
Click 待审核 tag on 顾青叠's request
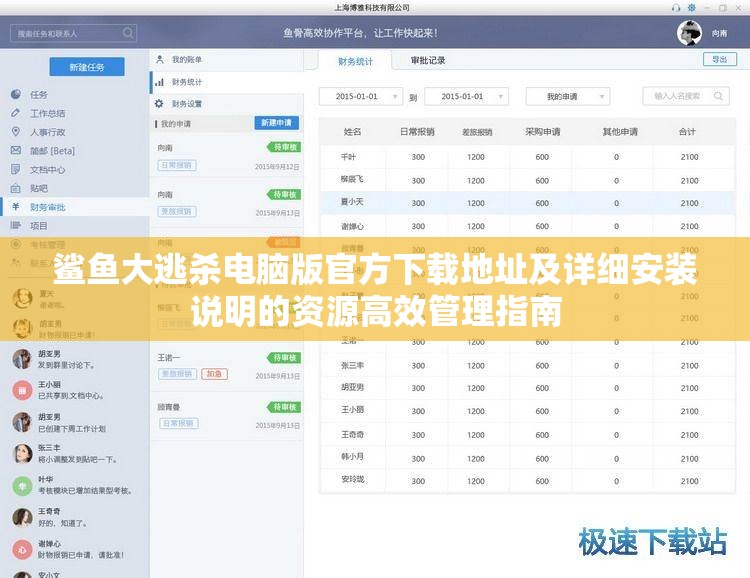point(284,407)
